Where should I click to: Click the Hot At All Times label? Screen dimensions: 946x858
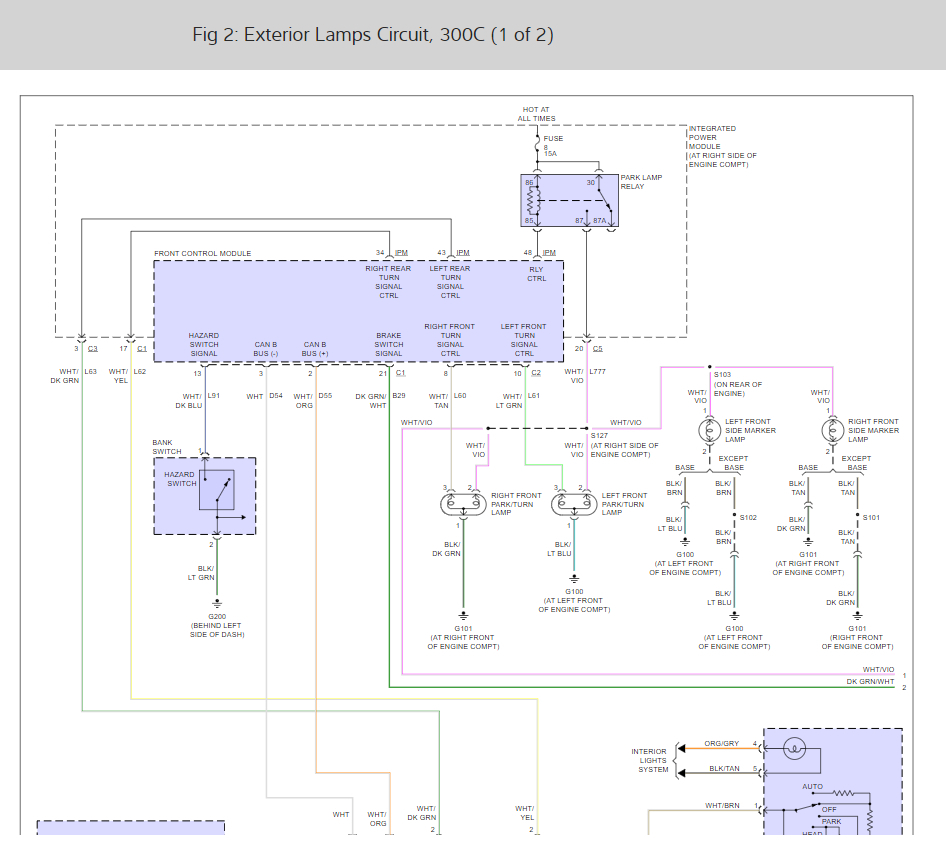[536, 114]
